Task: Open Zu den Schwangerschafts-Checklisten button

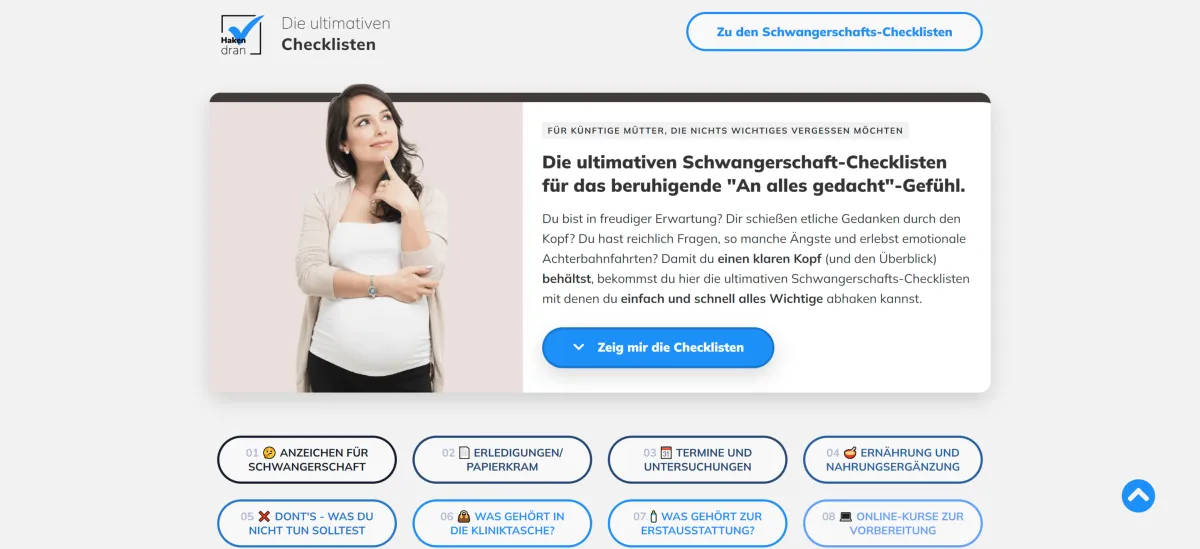Action: pyautogui.click(x=834, y=32)
